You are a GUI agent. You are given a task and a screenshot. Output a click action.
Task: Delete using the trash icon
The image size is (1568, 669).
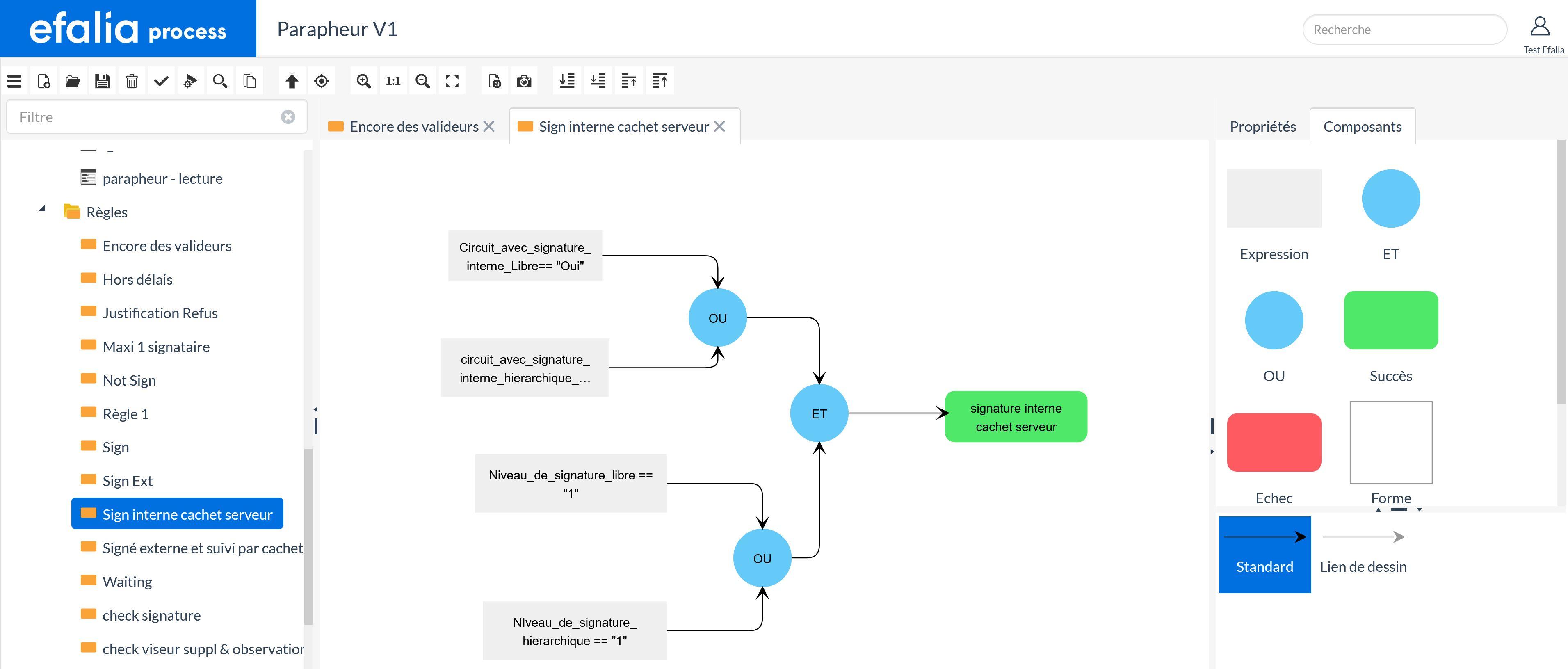coord(132,80)
